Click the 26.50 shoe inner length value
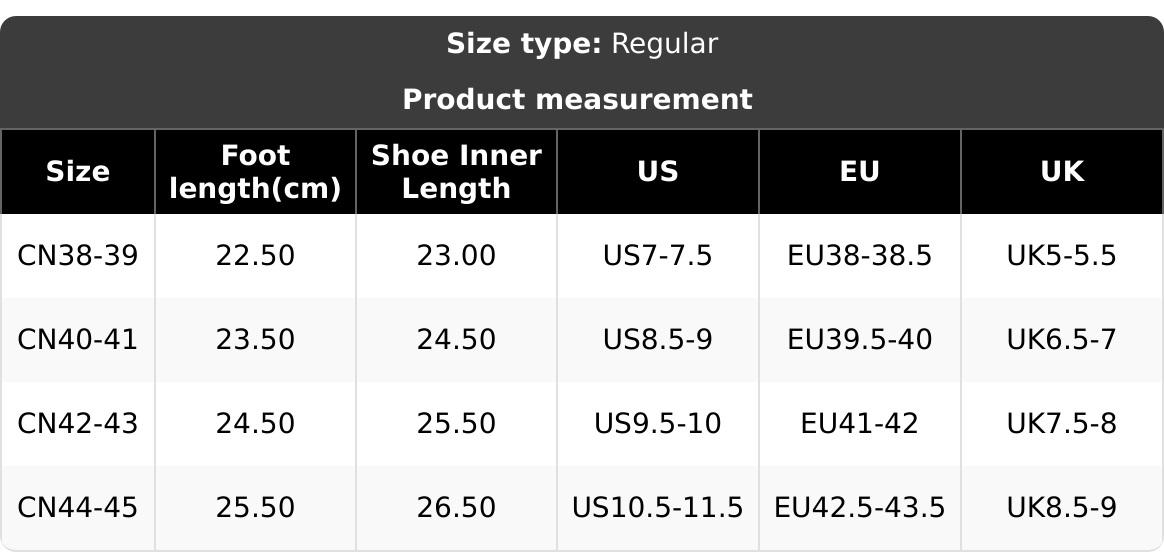This screenshot has height=552, width=1164. tap(456, 508)
